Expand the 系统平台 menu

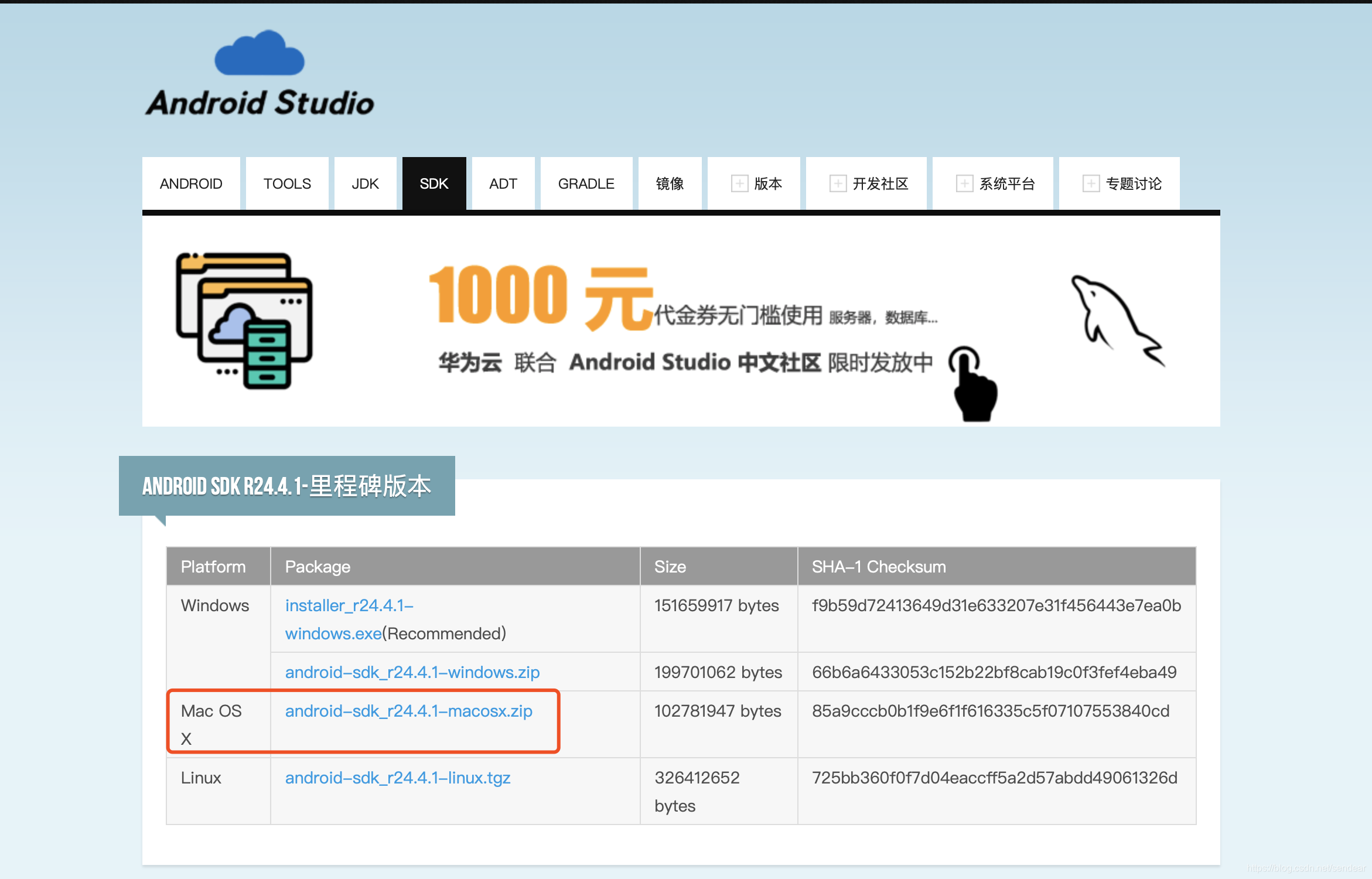click(x=993, y=183)
